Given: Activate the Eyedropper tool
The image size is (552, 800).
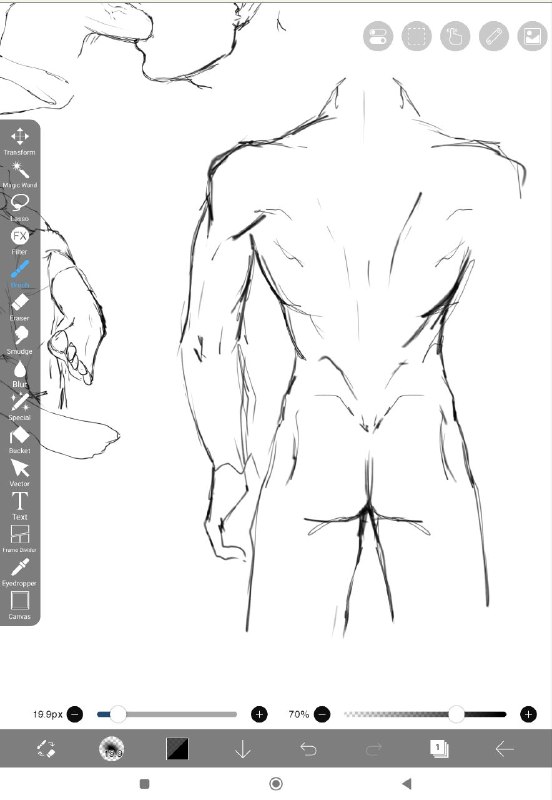Looking at the screenshot, I should 19,572.
